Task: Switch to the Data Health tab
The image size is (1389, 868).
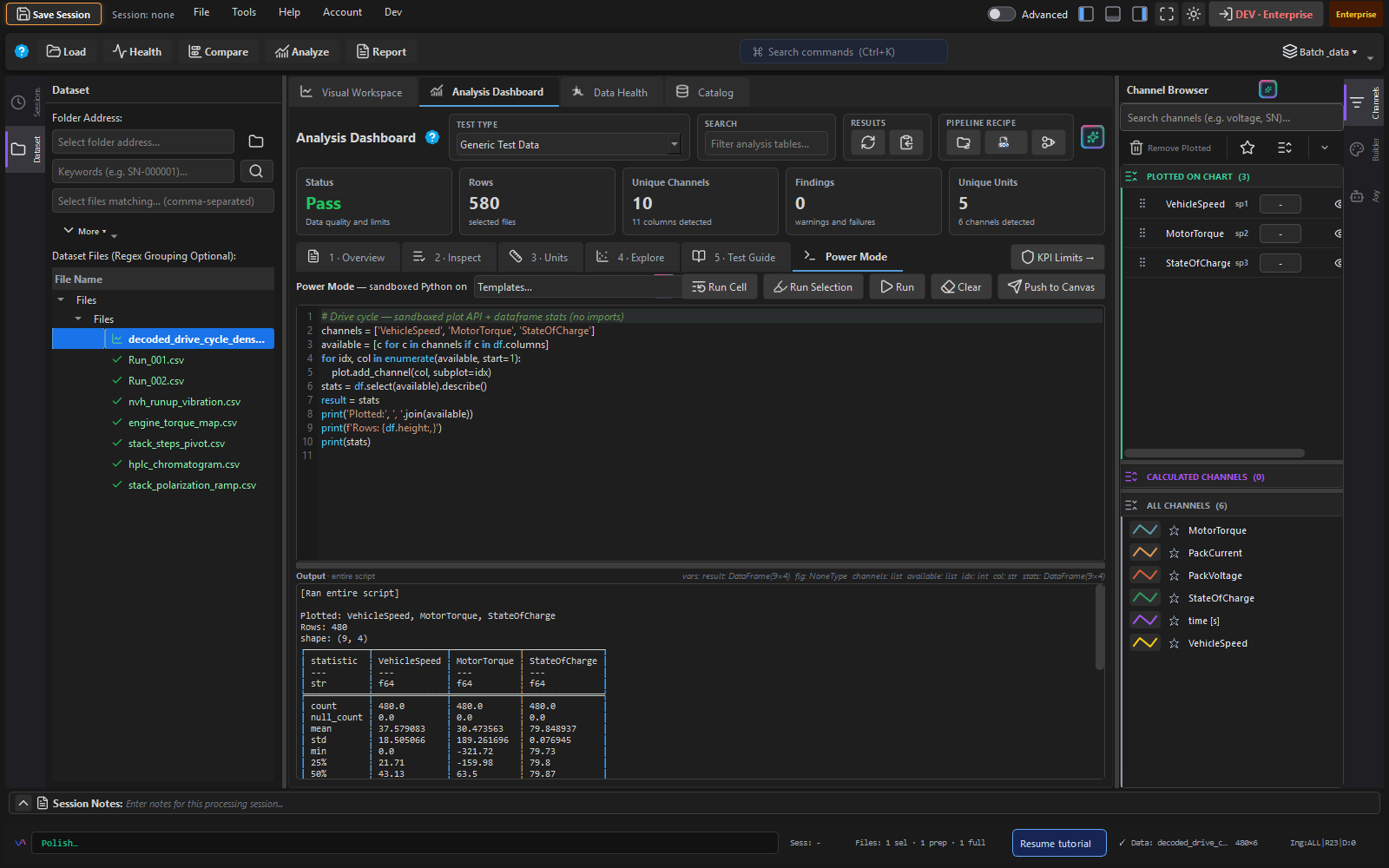Action: coord(611,92)
